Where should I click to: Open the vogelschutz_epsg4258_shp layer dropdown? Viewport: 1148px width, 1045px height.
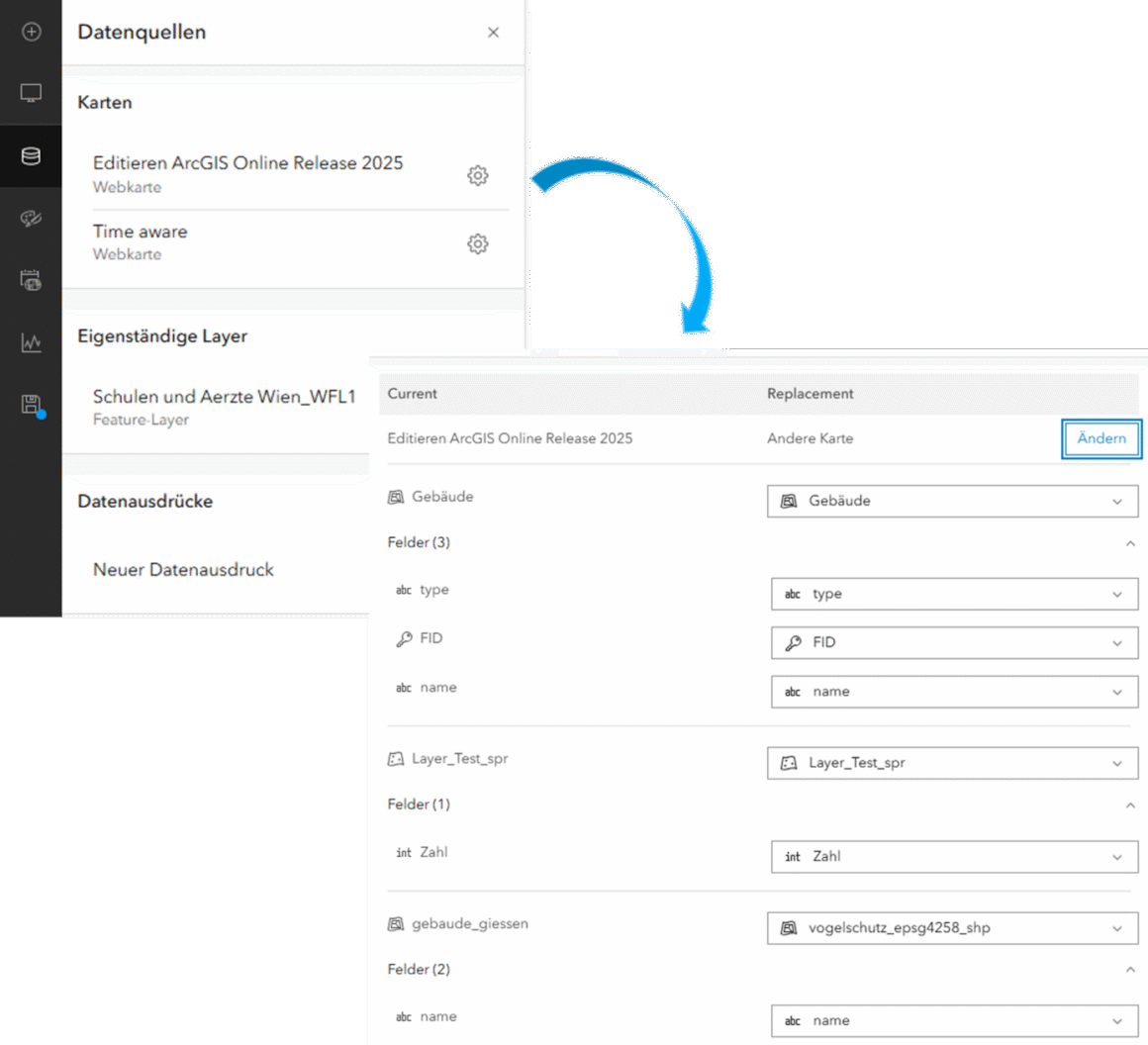pyautogui.click(x=952, y=928)
